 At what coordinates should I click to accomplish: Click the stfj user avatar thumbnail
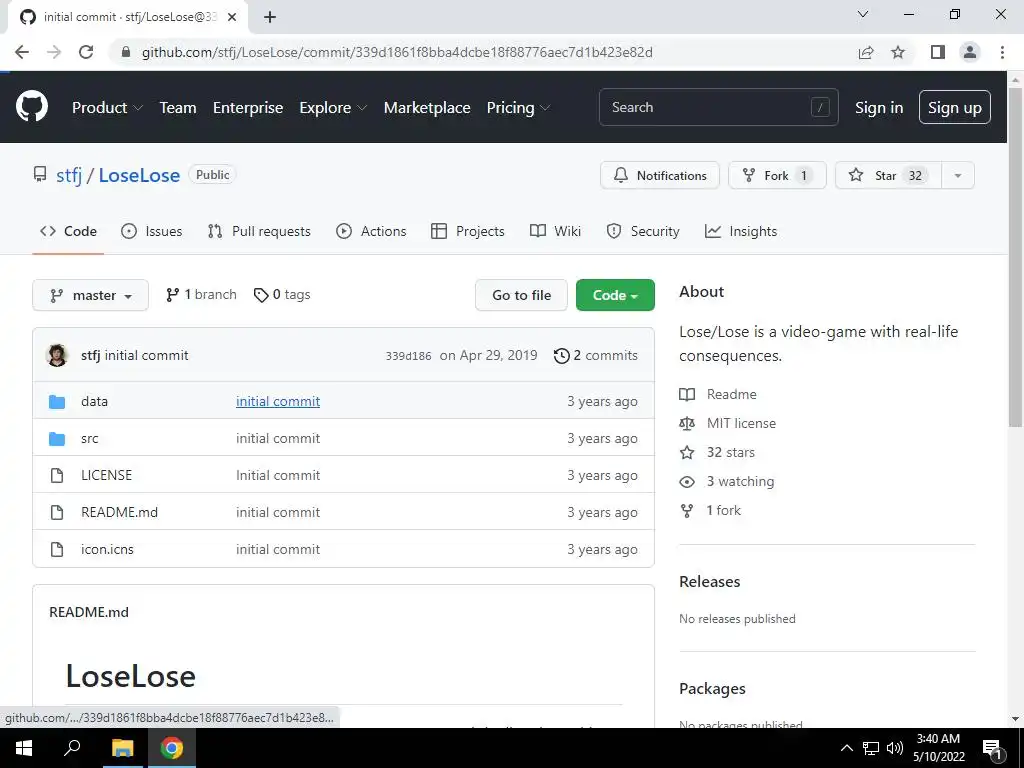(57, 355)
